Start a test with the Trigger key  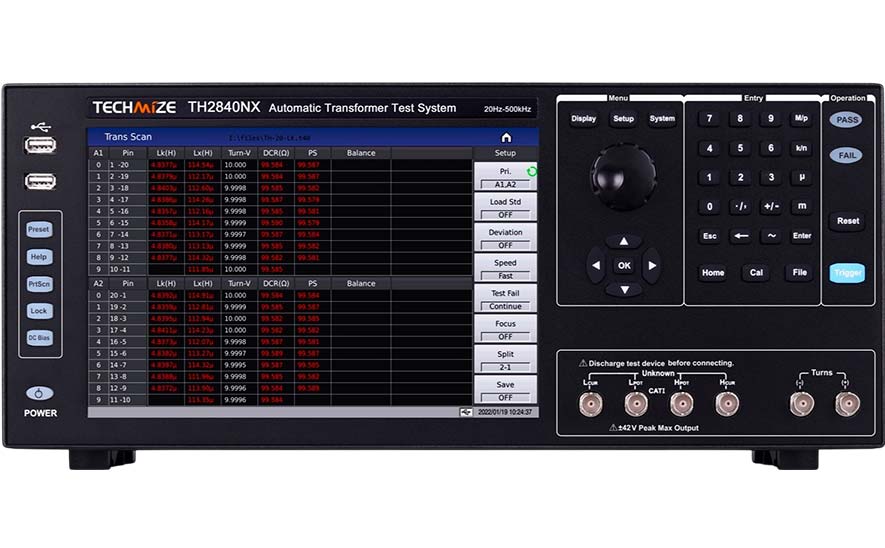[x=847, y=273]
